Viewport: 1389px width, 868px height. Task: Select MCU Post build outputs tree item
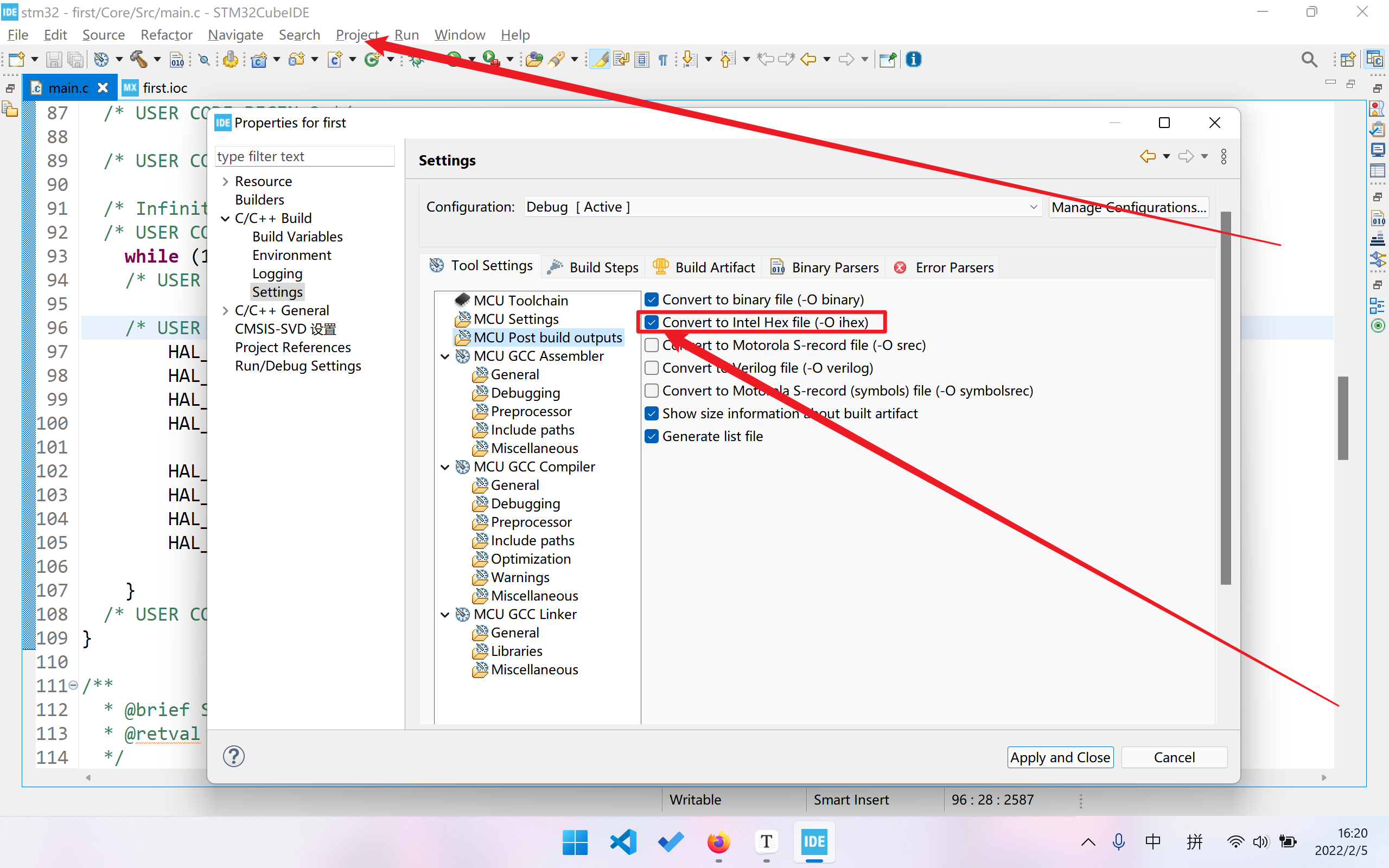click(x=548, y=337)
